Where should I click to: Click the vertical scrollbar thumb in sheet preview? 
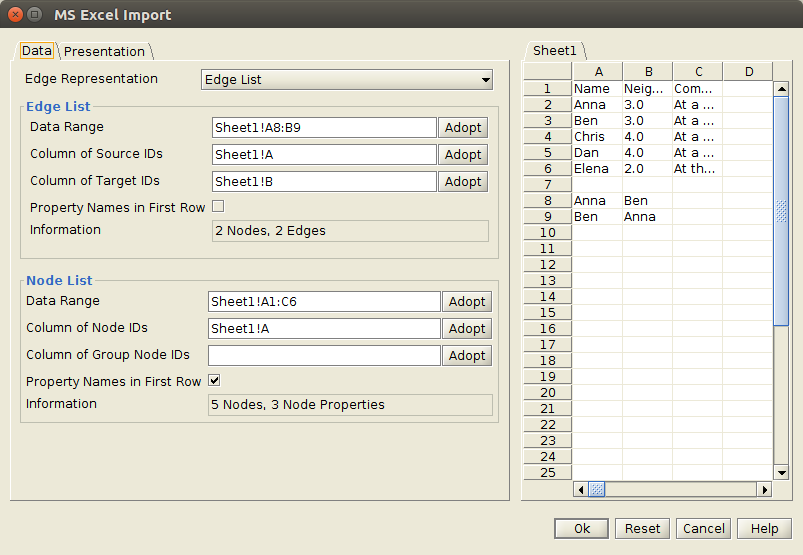[x=781, y=211]
